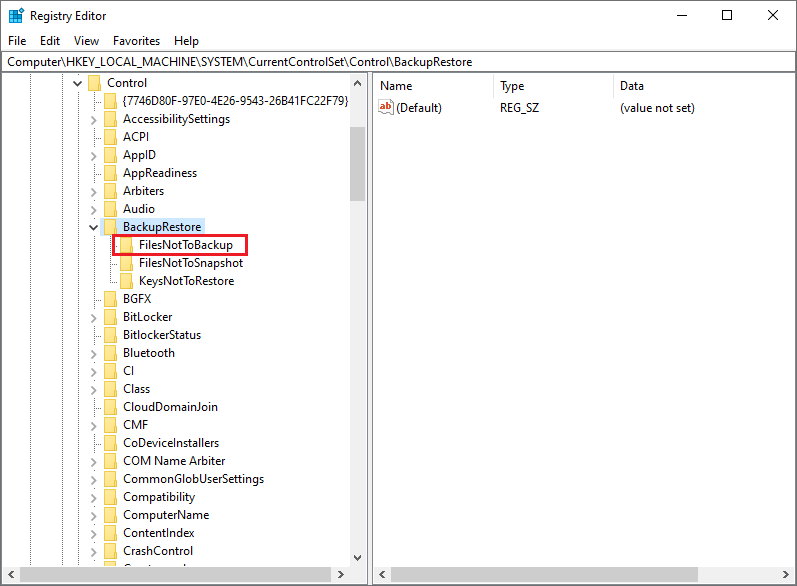Expand the COM Name Arbiter key
The width and height of the screenshot is (797, 586).
94,462
